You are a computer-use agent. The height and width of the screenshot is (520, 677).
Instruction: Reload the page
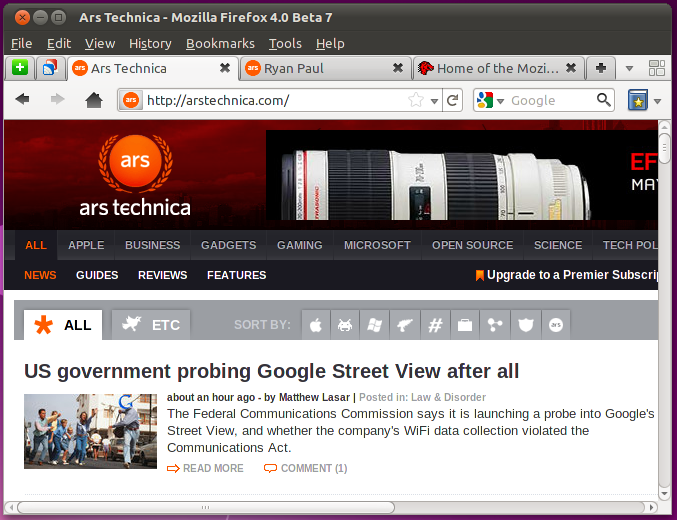[x=452, y=100]
